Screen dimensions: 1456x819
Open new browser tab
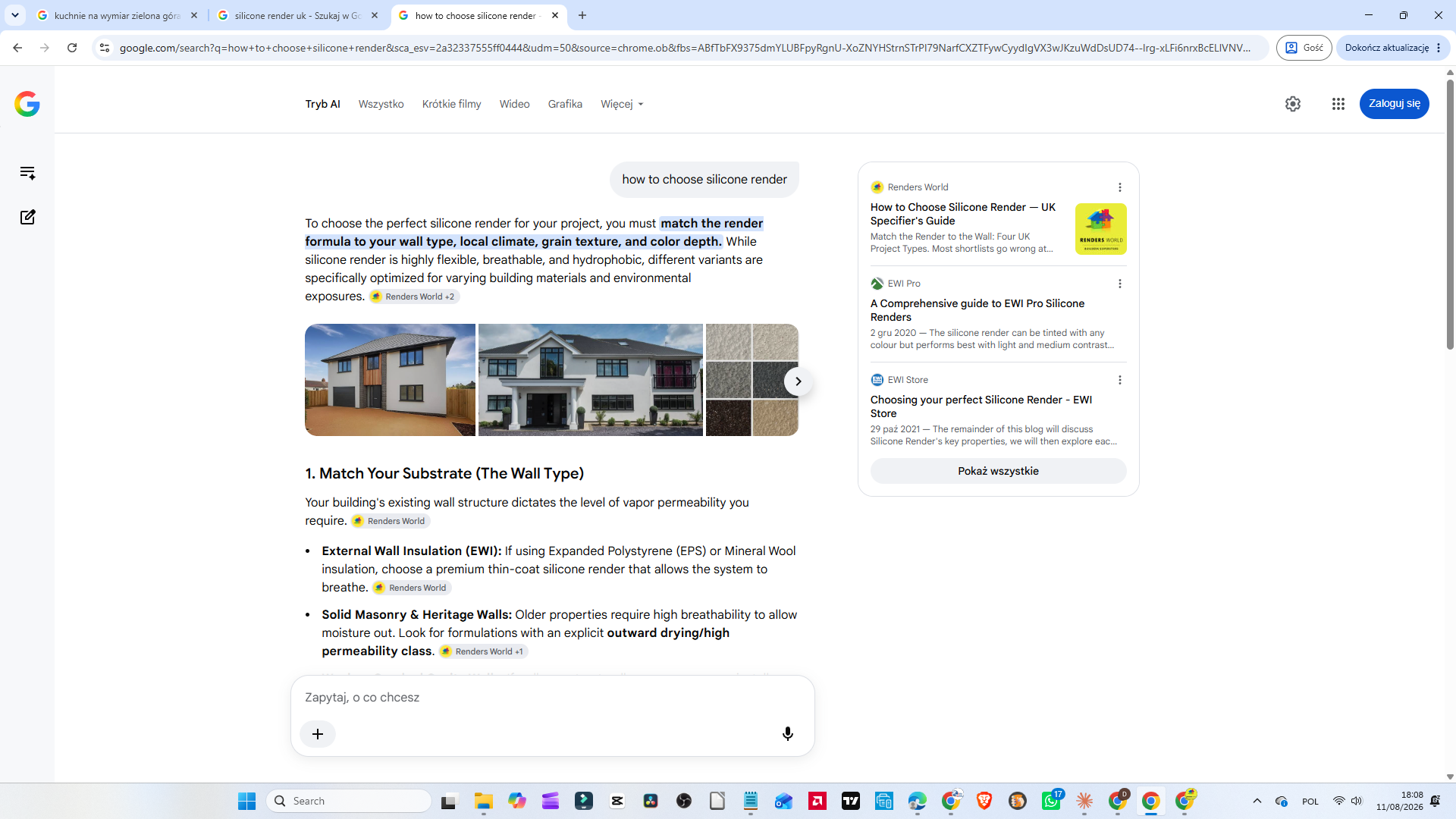coord(582,15)
